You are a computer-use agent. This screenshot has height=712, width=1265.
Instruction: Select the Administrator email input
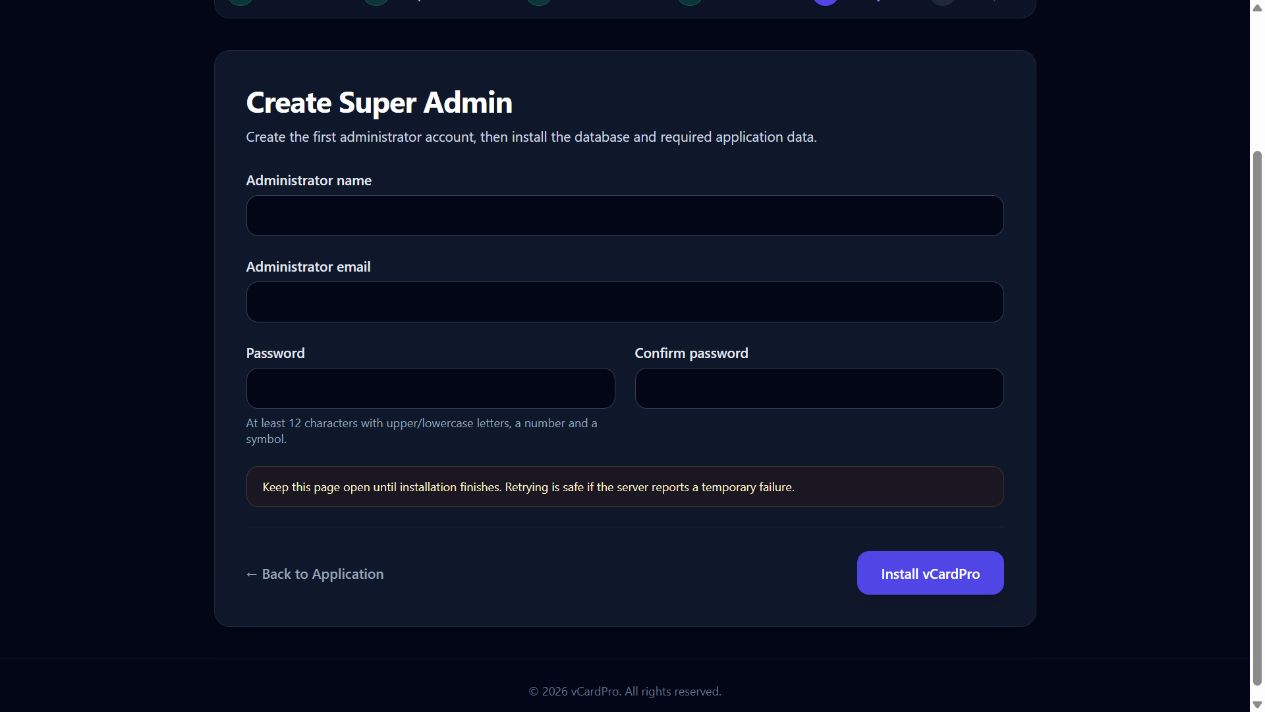click(x=624, y=302)
